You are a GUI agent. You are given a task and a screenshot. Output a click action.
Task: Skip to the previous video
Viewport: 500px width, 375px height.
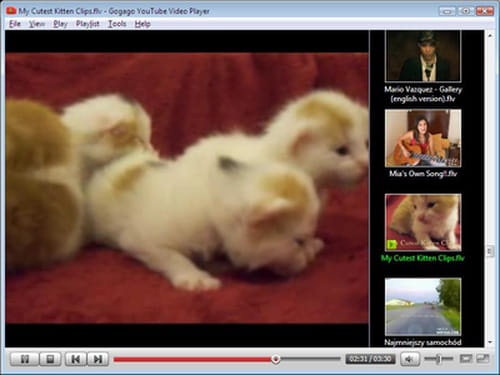click(x=76, y=359)
